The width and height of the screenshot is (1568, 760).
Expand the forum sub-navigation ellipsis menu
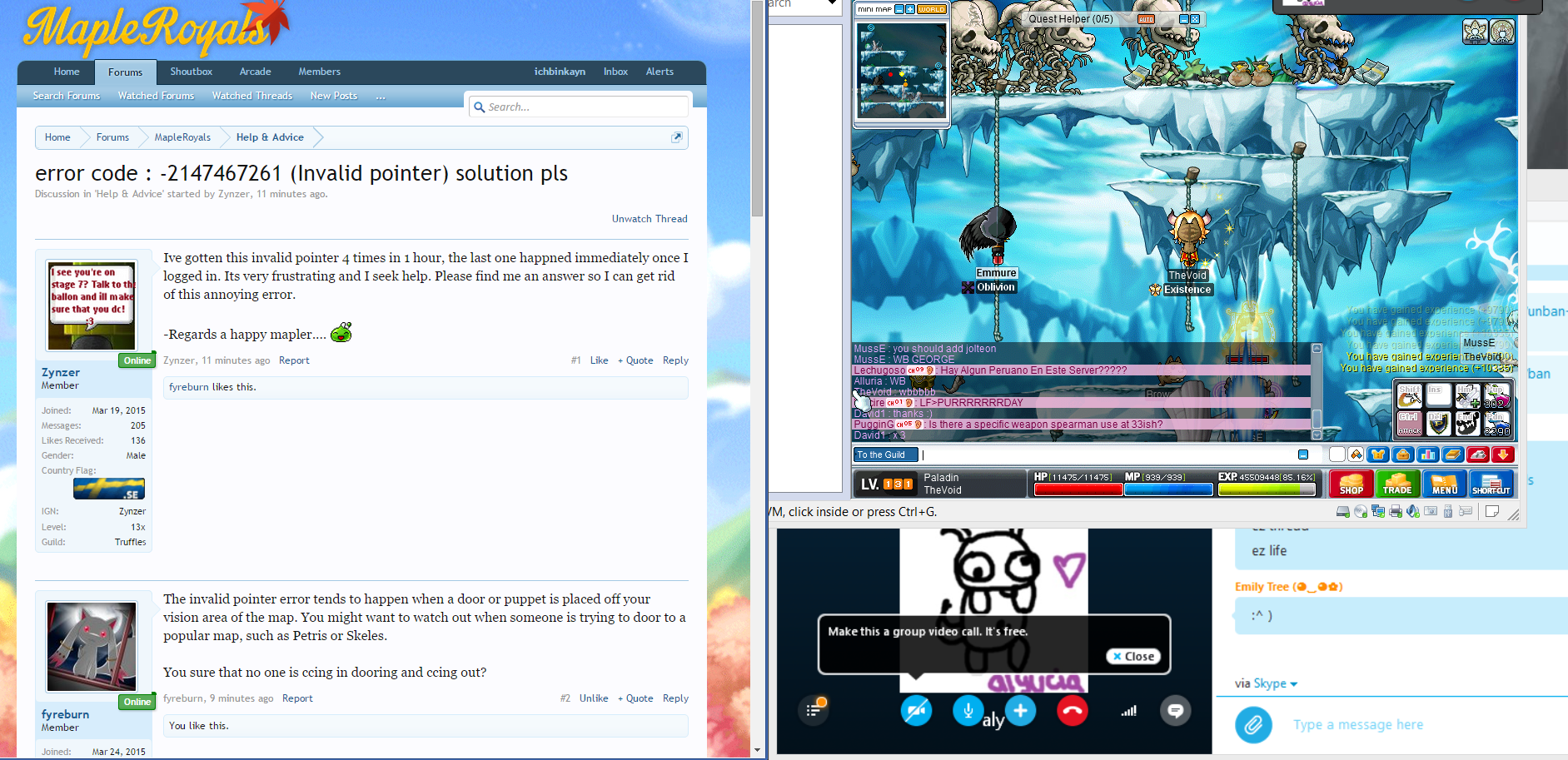381,97
